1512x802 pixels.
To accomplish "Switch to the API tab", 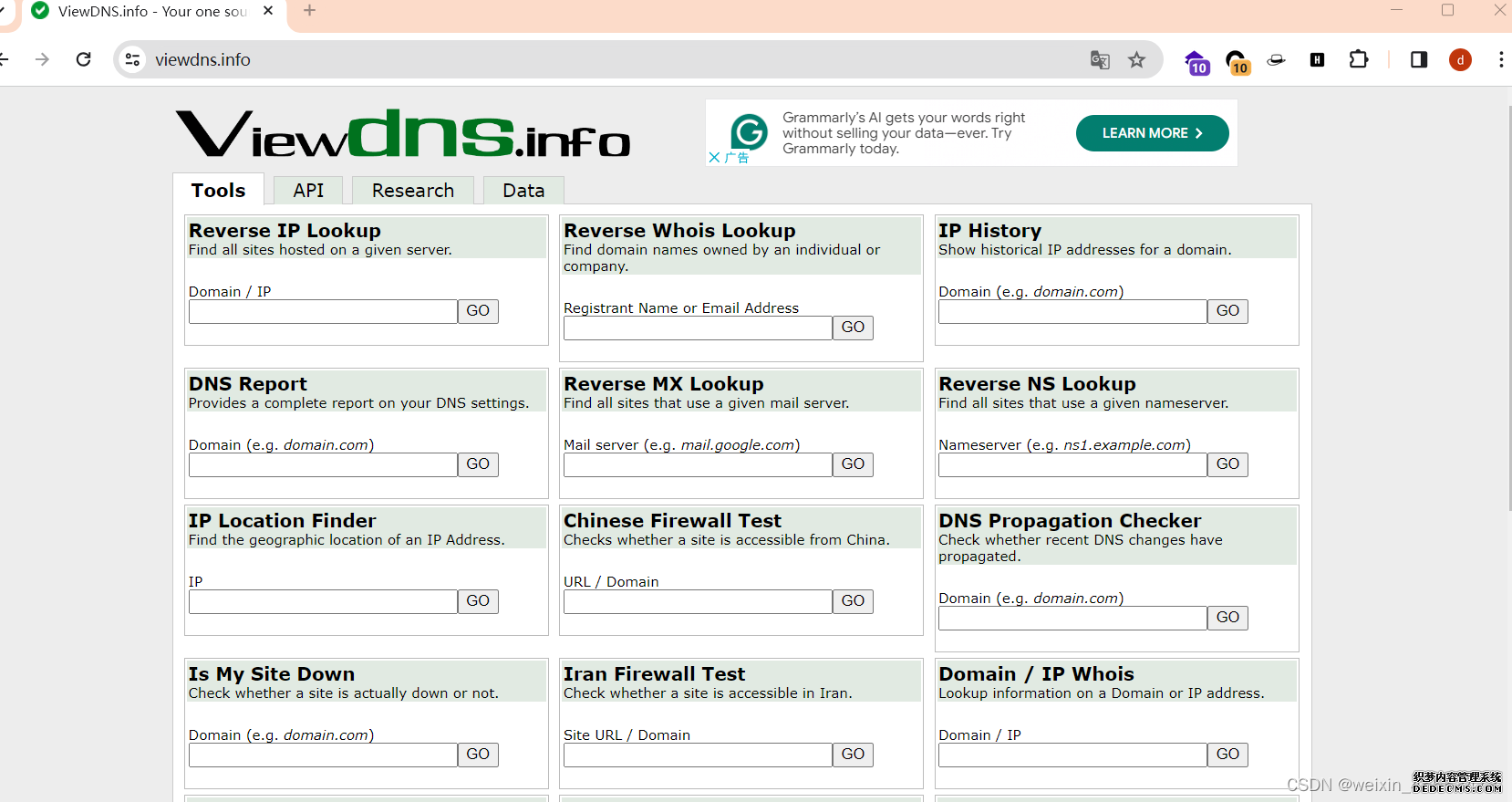I will 308,191.
